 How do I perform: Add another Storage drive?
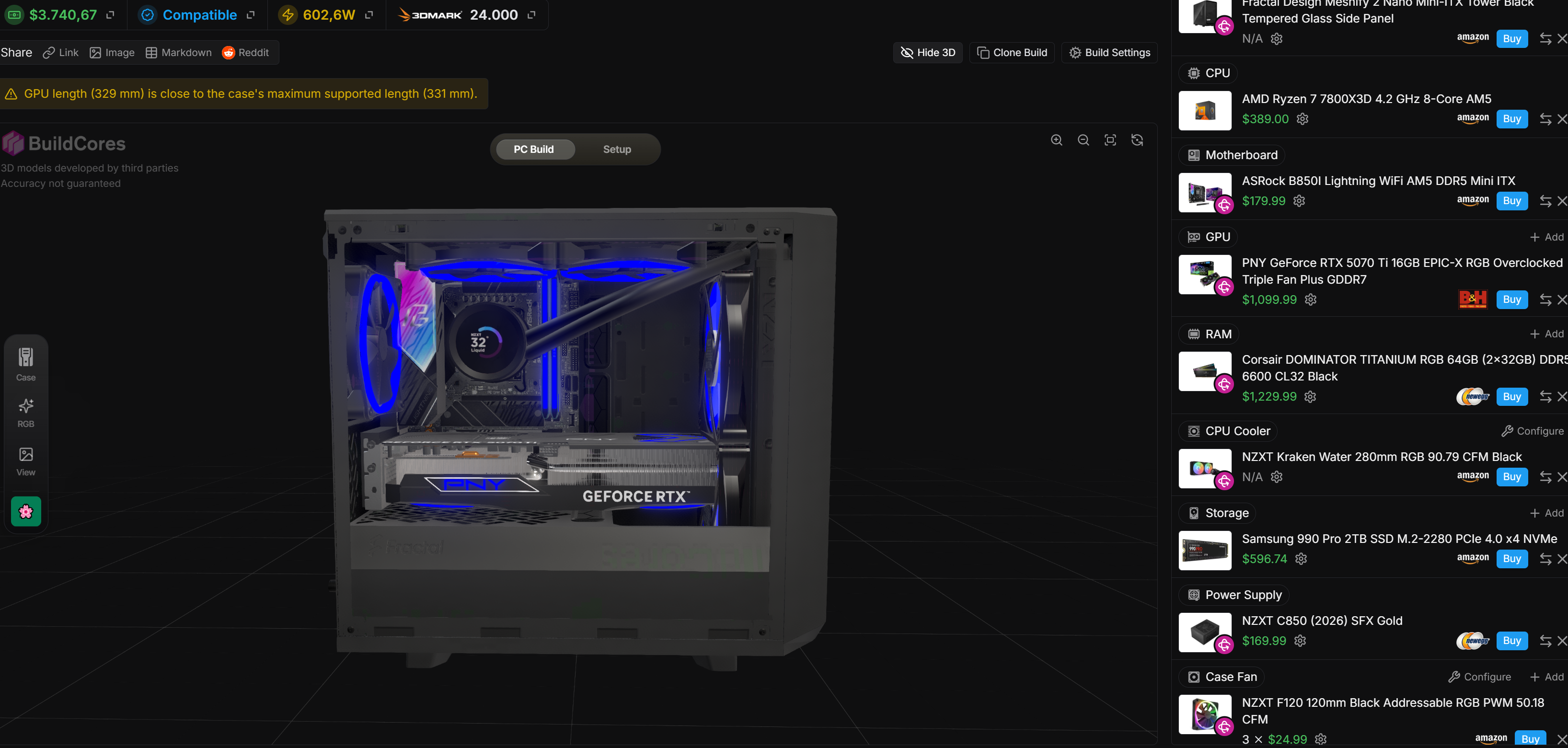click(x=1547, y=513)
